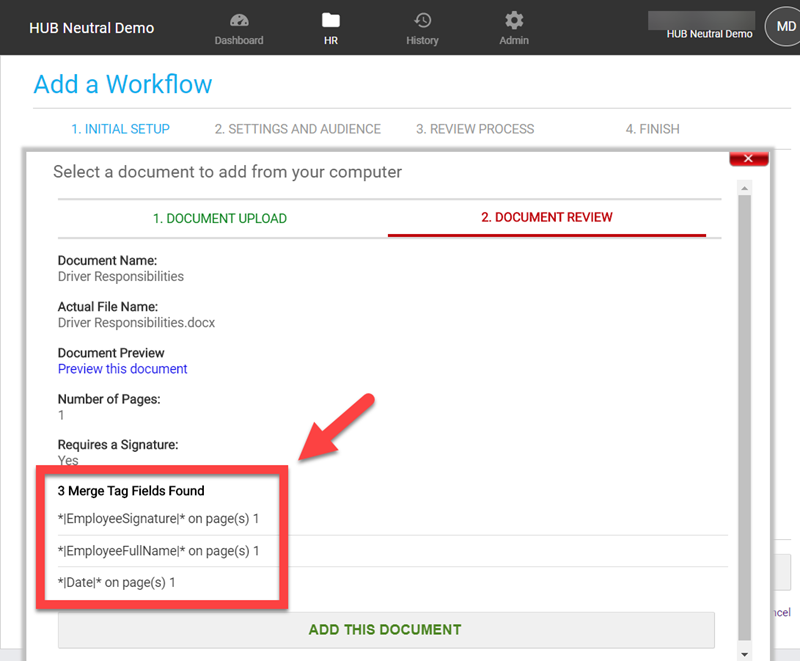
Task: Open the History clock icon
Action: click(422, 21)
